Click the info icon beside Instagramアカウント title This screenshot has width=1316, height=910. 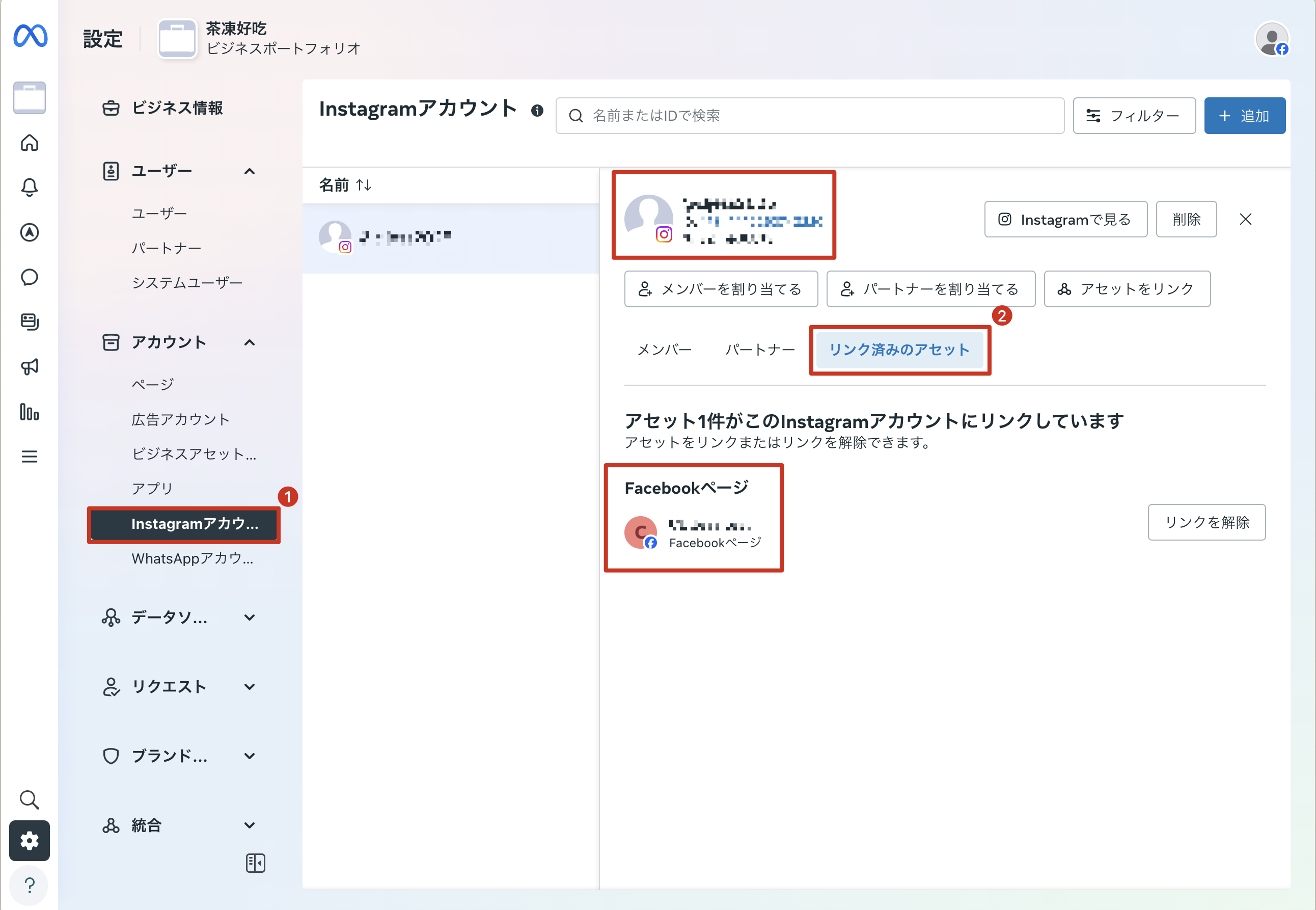coord(537,111)
